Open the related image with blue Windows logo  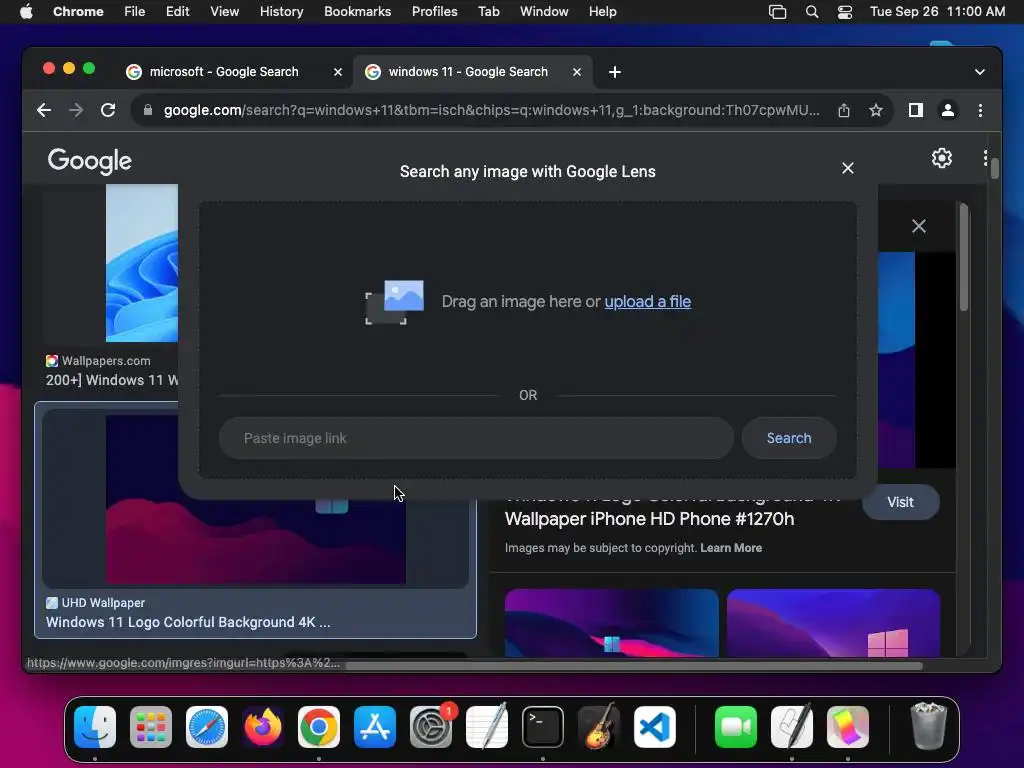point(611,623)
